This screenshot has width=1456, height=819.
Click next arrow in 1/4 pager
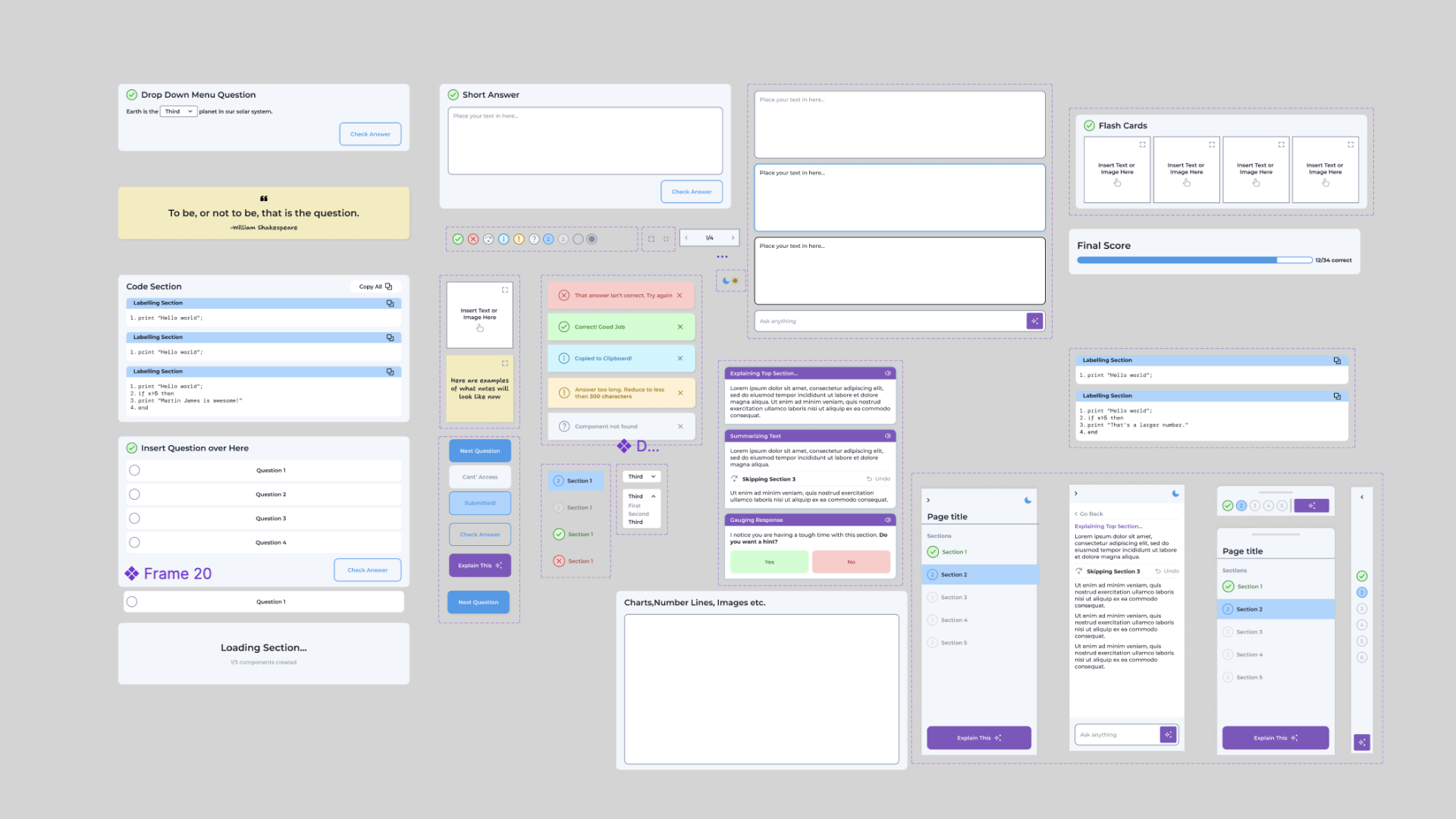pos(733,238)
